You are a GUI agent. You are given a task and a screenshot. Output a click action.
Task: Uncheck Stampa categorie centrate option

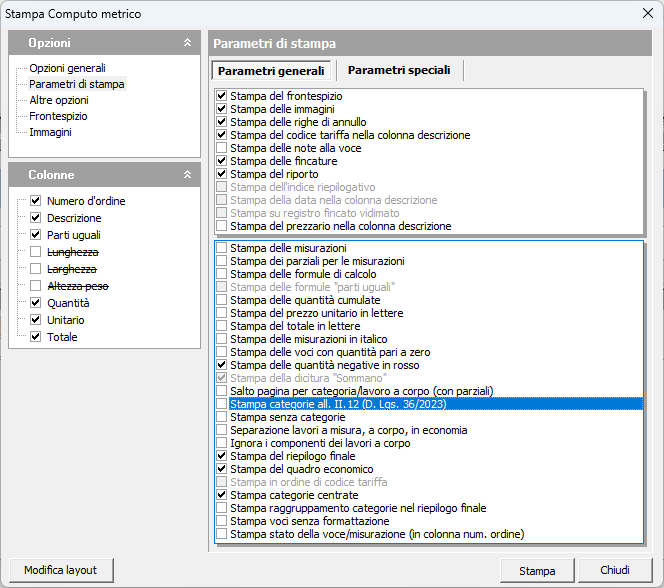pos(222,495)
